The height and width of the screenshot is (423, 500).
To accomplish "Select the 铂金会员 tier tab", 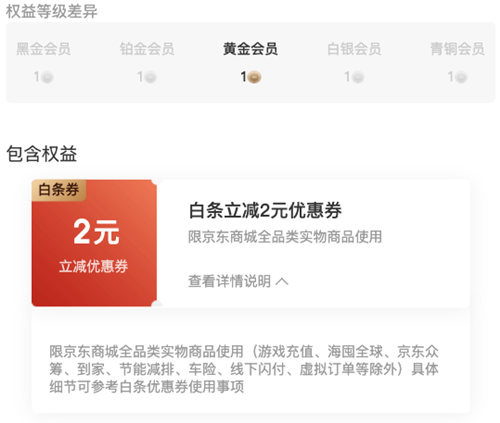I will (147, 49).
